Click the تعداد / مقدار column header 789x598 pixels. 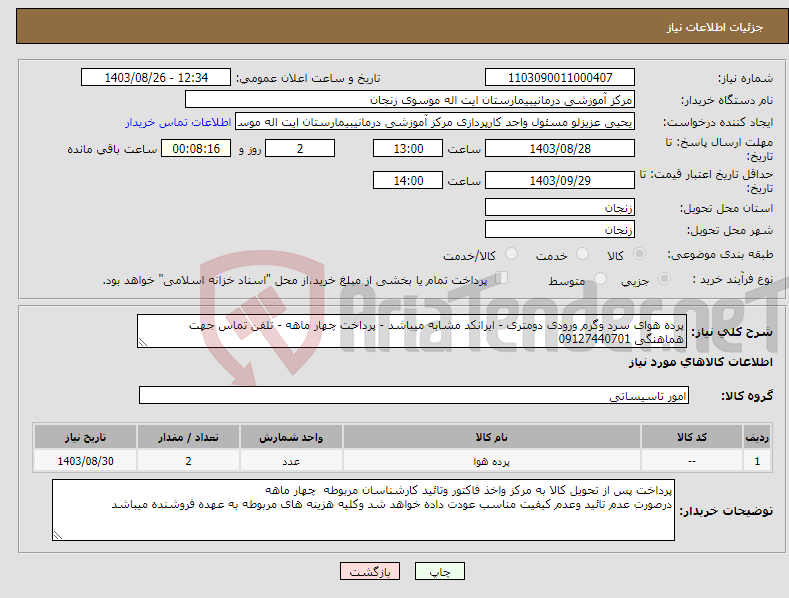click(188, 437)
